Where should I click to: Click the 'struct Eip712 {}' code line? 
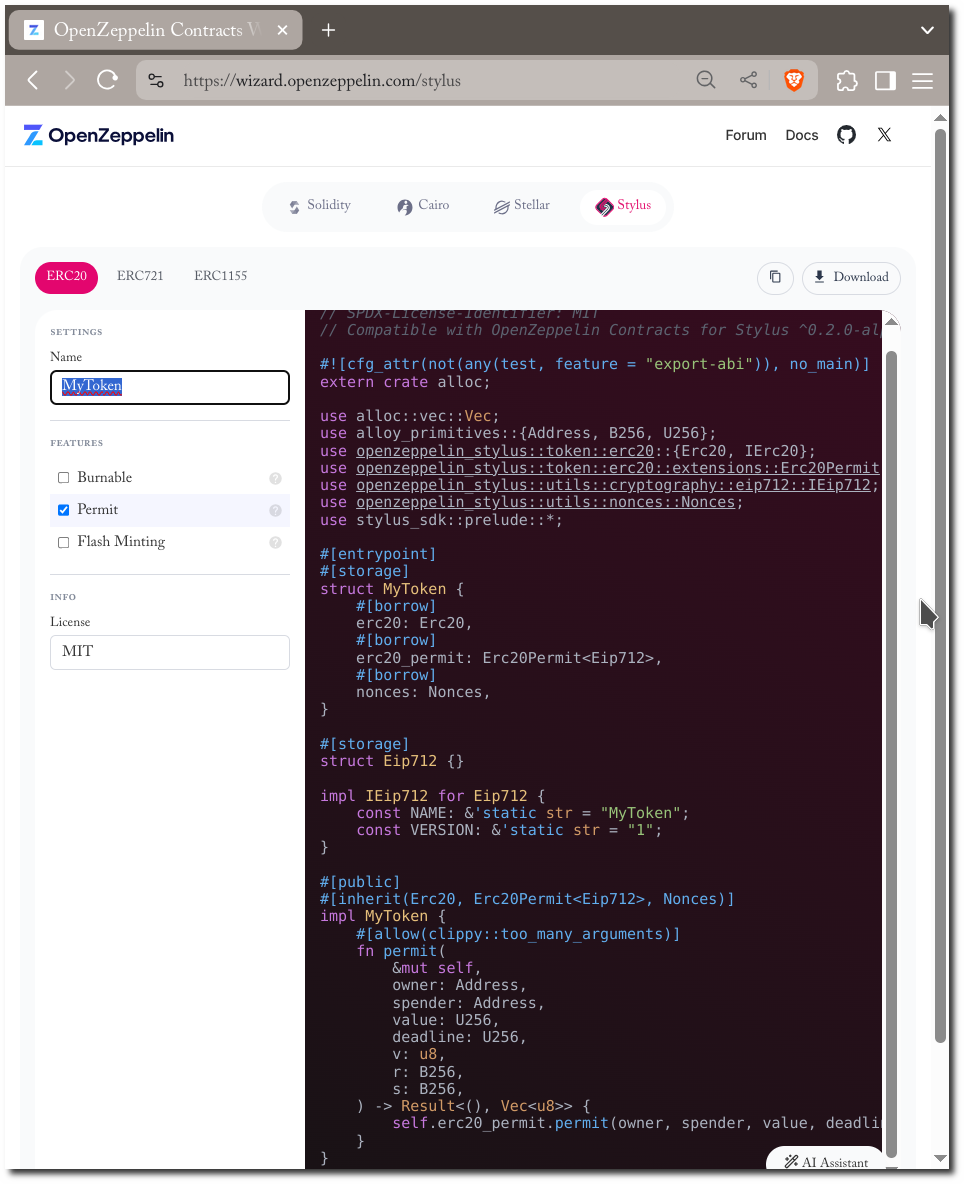pyautogui.click(x=392, y=761)
